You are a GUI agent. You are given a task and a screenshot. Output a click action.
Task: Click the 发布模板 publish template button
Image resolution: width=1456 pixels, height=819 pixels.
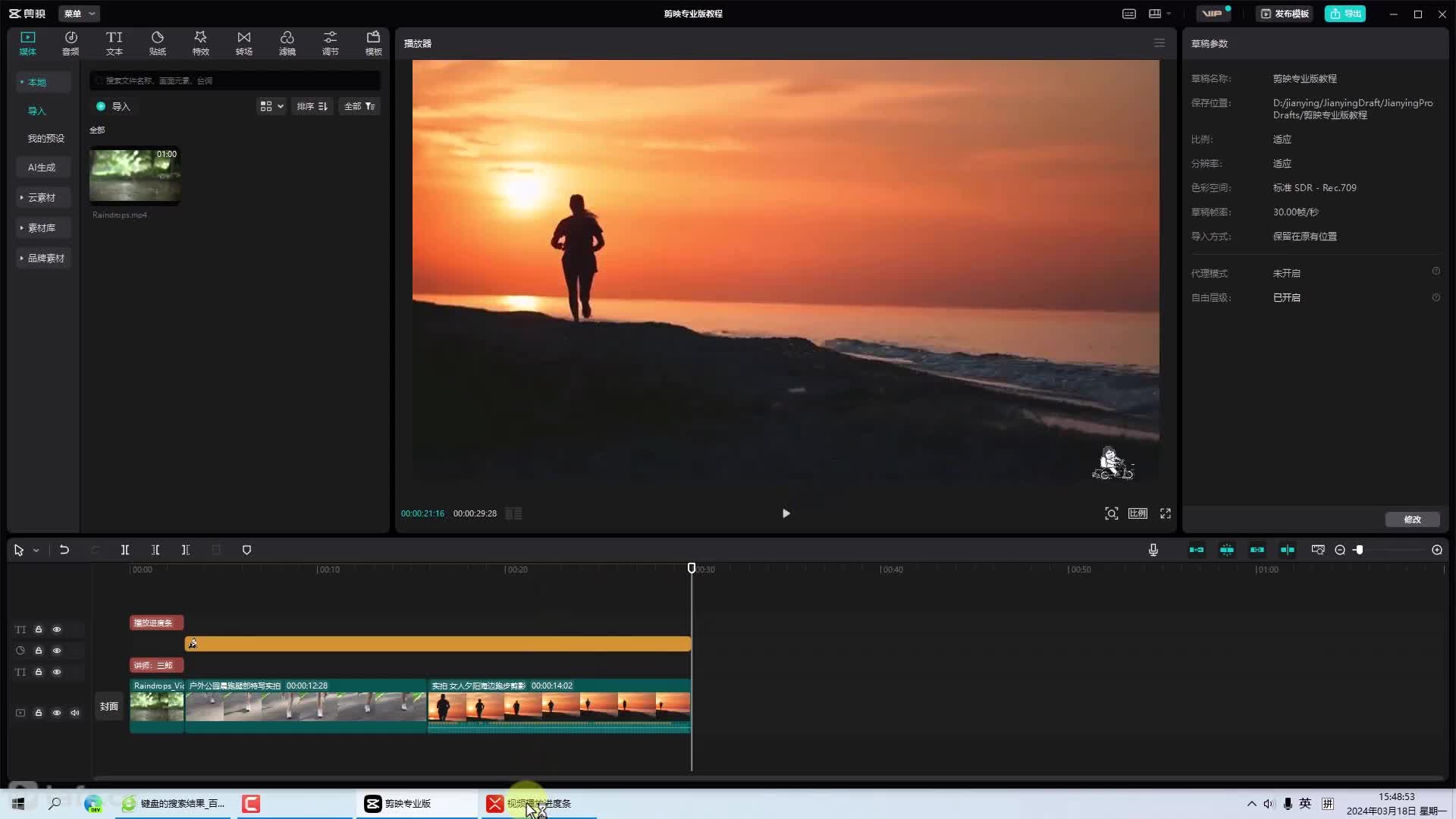tap(1285, 14)
